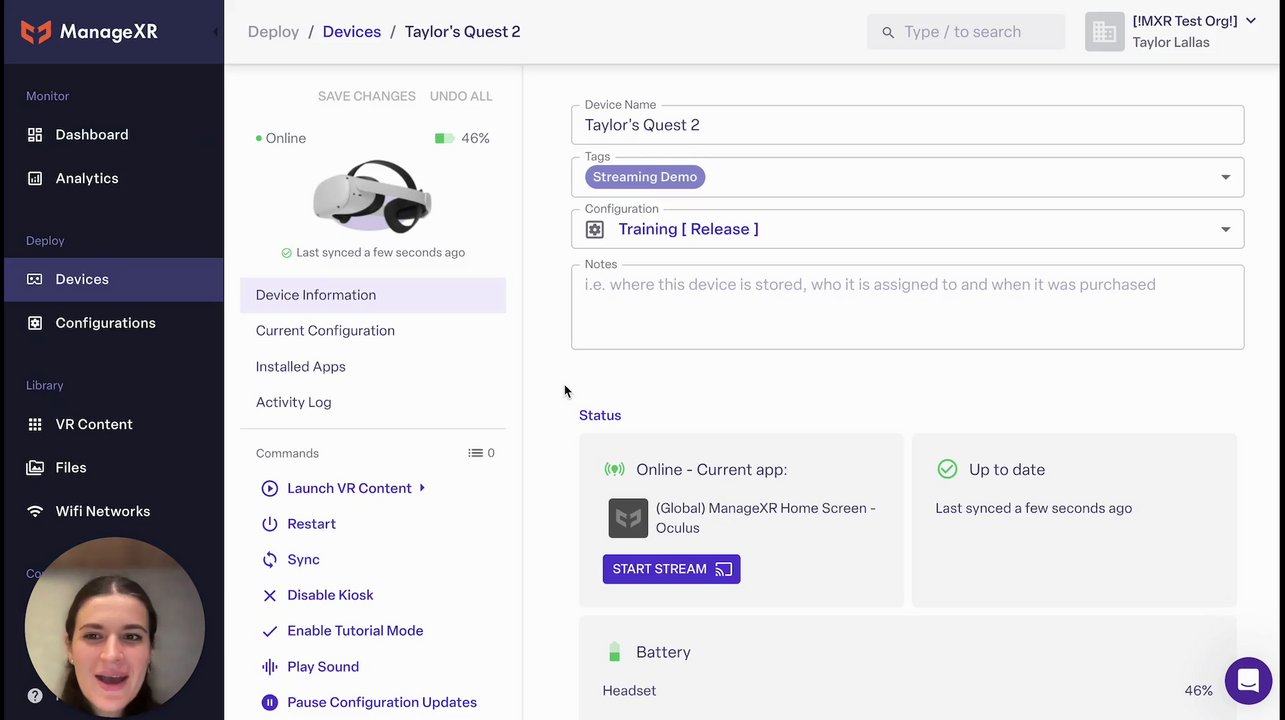1285x720 pixels.
Task: Click UNDO ALL button
Action: (461, 96)
